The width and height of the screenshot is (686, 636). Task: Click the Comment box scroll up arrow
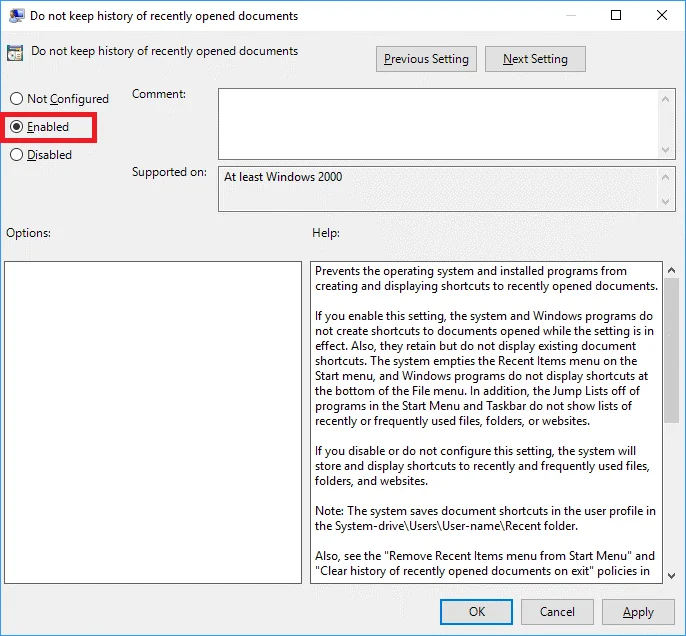coord(667,97)
